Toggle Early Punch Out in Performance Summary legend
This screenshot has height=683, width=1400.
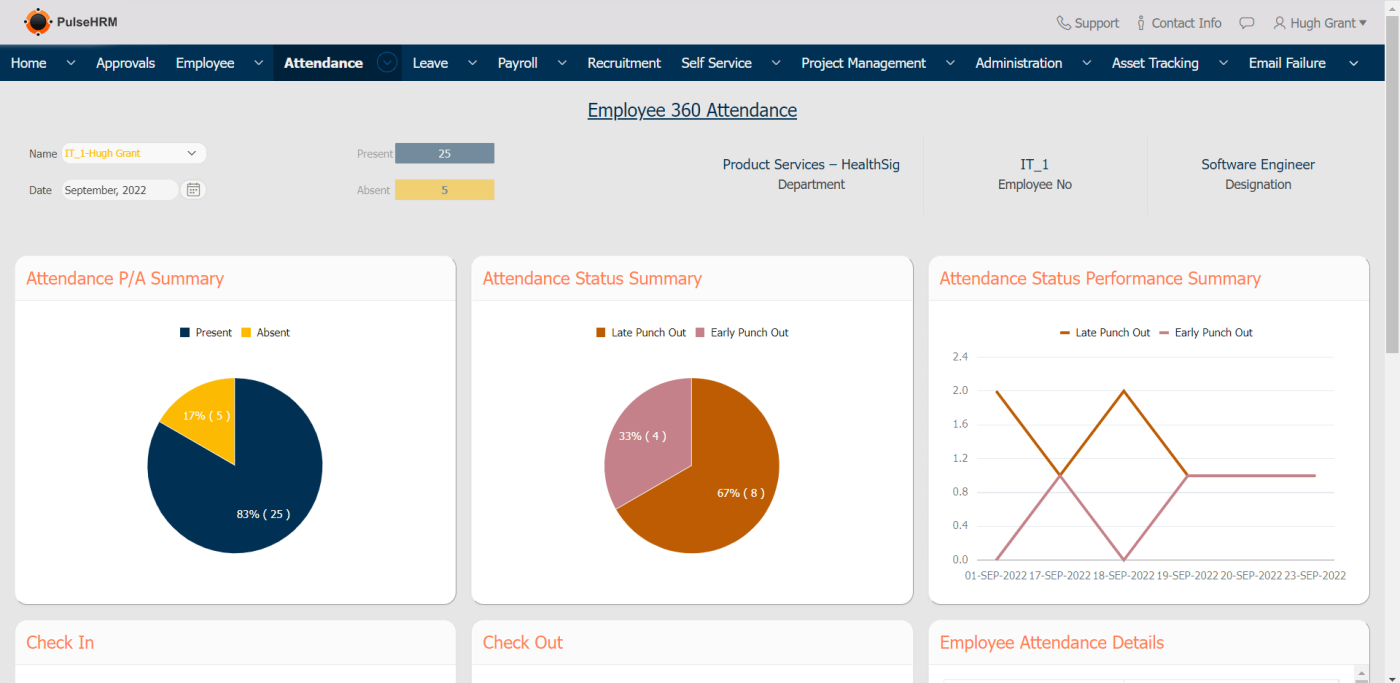coord(1205,333)
